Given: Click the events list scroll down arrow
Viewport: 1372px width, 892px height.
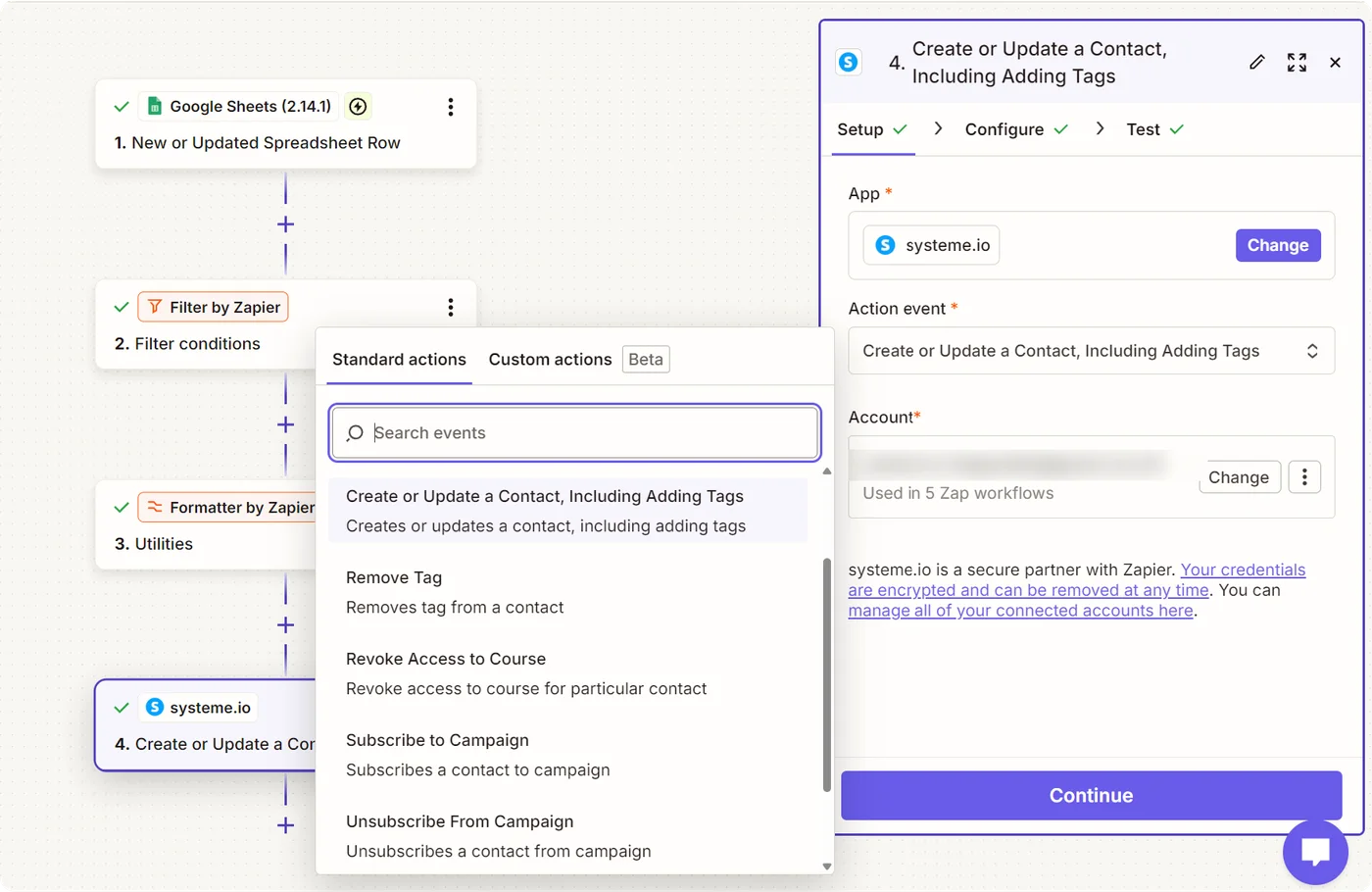Looking at the screenshot, I should click(x=827, y=867).
